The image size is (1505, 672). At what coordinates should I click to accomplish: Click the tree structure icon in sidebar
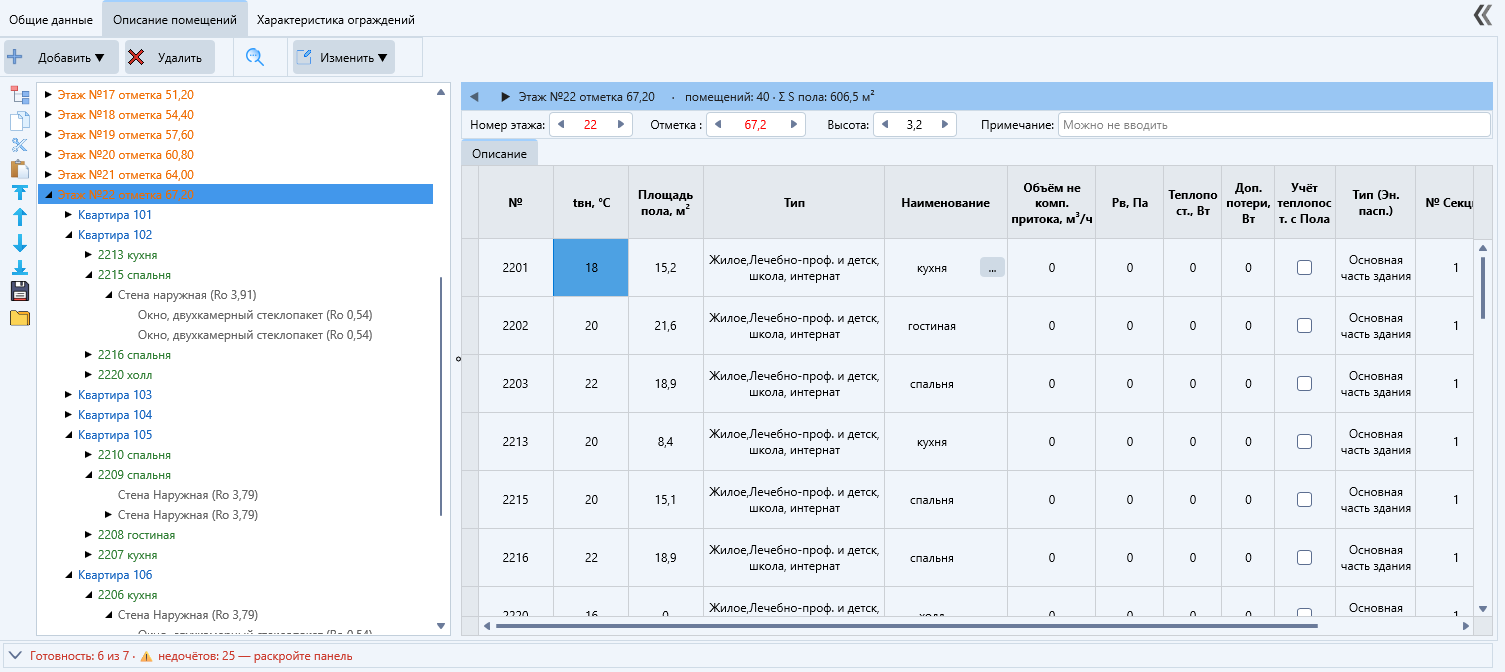tap(19, 96)
